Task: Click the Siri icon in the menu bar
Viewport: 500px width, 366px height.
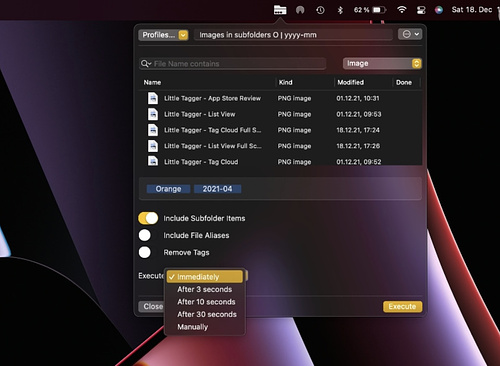Action: click(x=439, y=10)
